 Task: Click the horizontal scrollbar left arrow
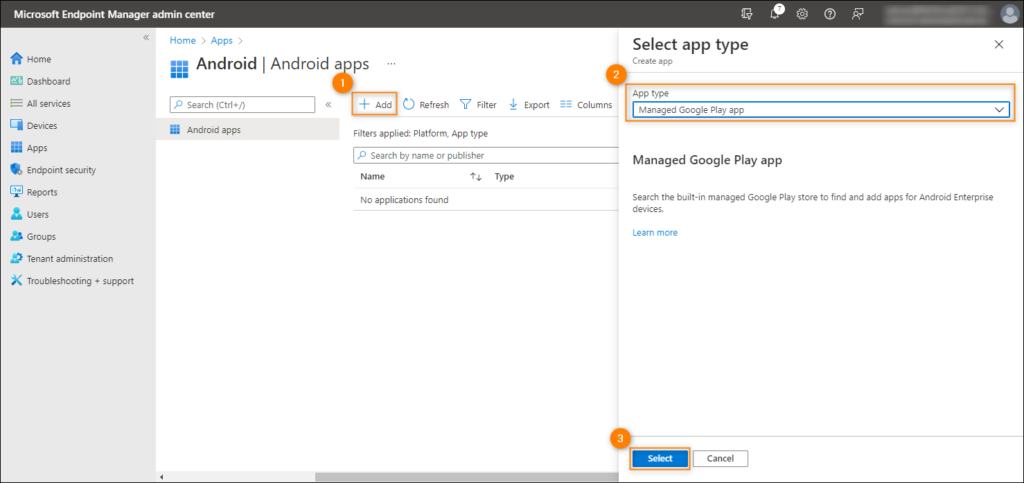coord(162,478)
